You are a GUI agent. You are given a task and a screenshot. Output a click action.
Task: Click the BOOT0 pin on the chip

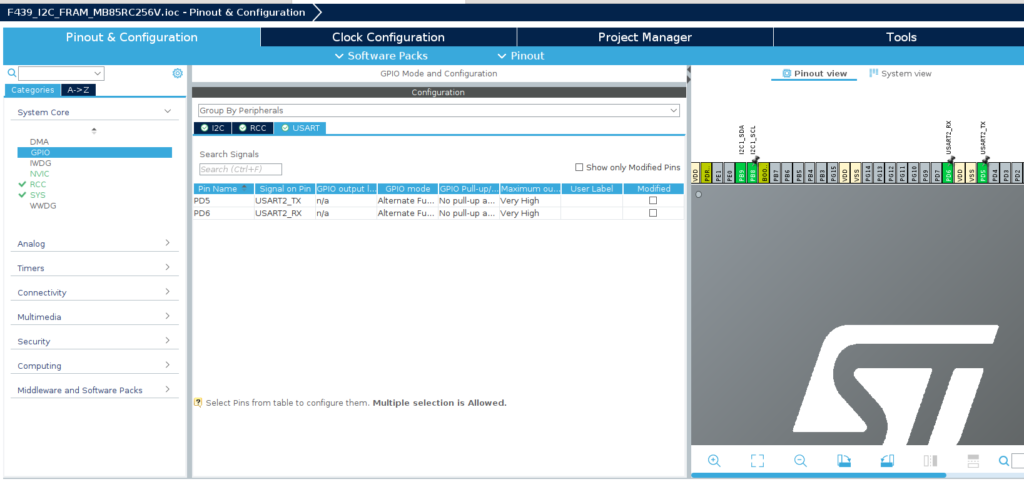click(764, 173)
